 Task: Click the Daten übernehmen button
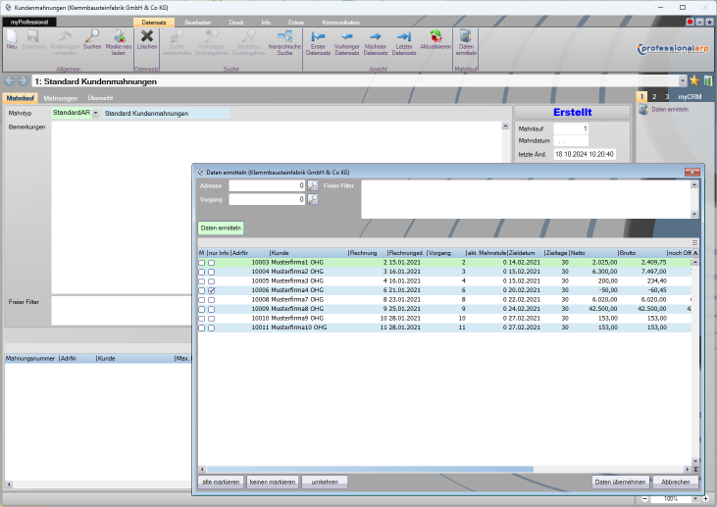pyautogui.click(x=620, y=482)
